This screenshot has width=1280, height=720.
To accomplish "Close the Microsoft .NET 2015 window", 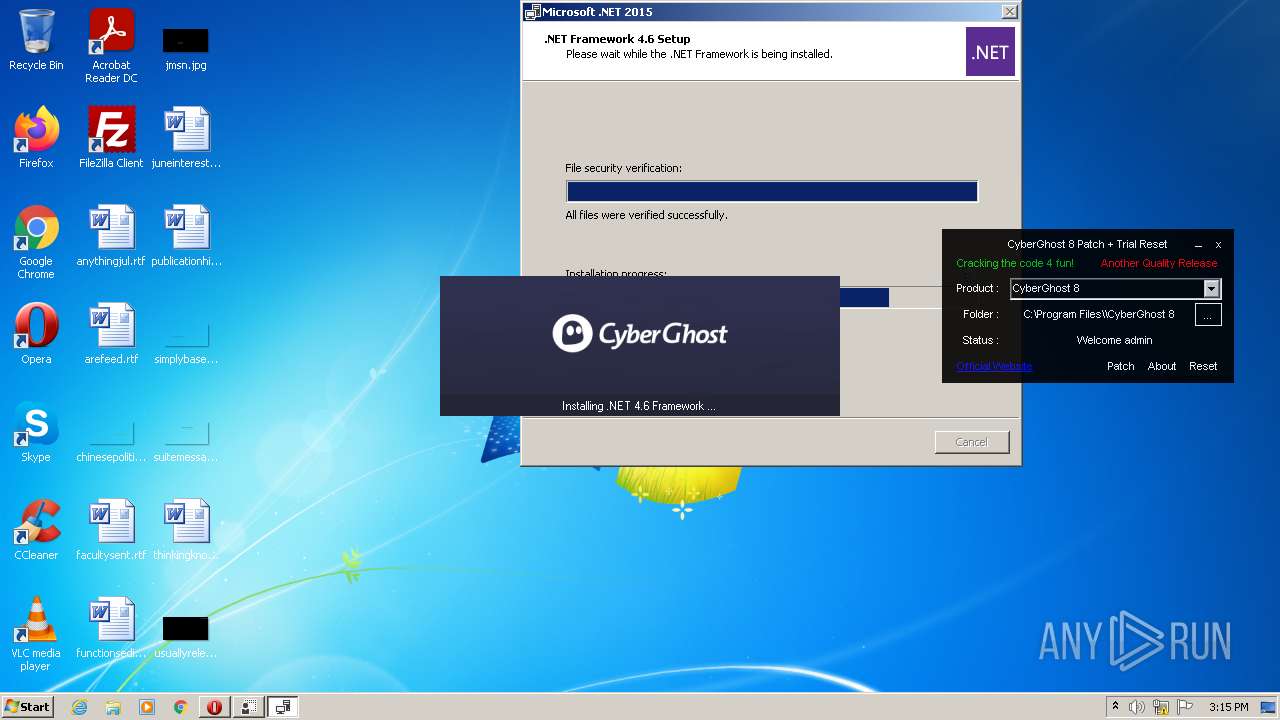I will pyautogui.click(x=1009, y=12).
